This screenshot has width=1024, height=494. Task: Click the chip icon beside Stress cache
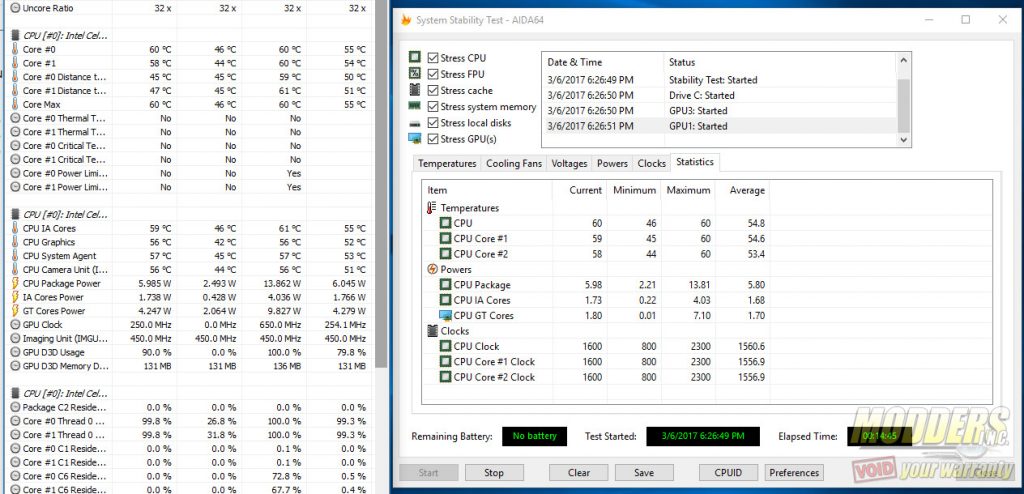414,90
